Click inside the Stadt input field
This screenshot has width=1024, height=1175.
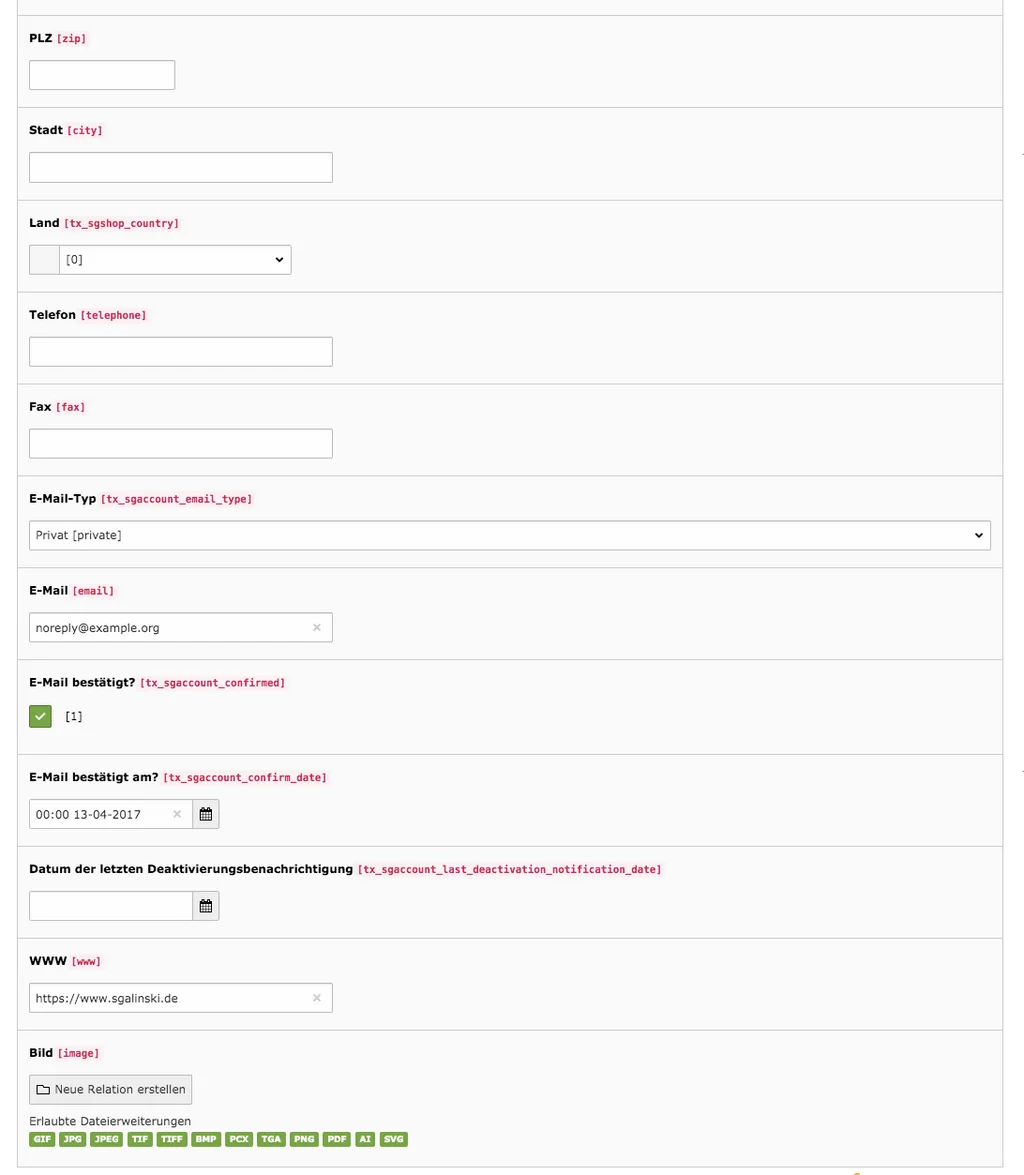[180, 167]
